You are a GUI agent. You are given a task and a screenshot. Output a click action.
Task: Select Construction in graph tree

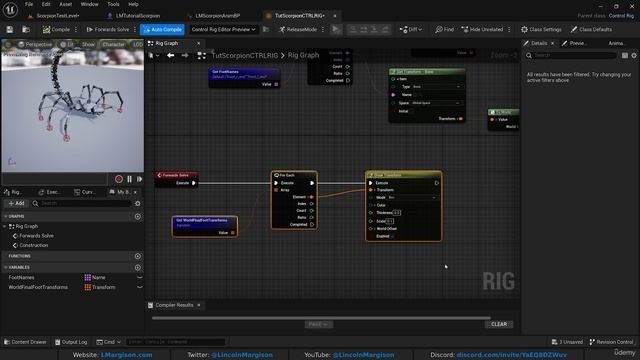(x=33, y=245)
